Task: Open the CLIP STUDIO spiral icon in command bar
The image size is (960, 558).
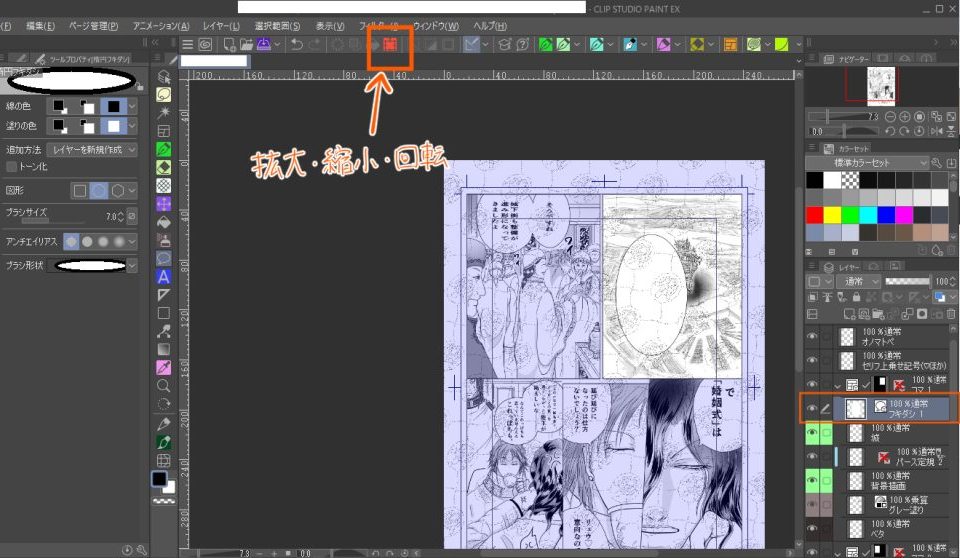Action: point(205,44)
